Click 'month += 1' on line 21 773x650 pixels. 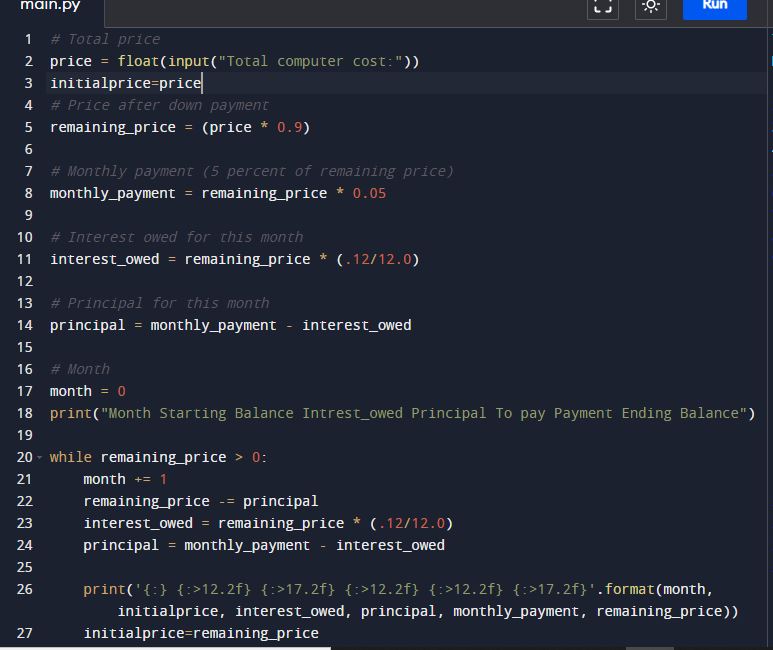125,479
